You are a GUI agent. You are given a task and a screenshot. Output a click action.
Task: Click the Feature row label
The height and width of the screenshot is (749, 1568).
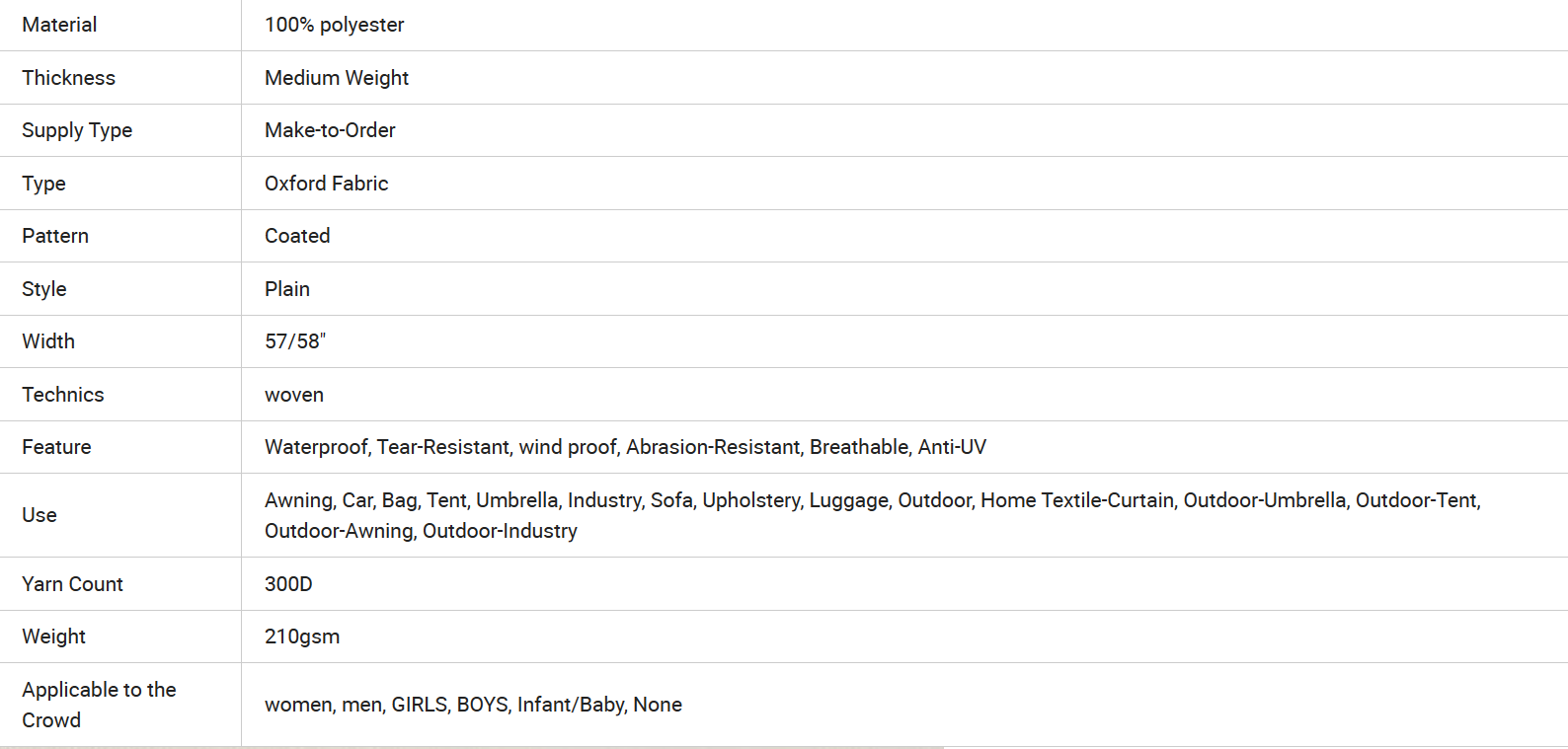(56, 447)
